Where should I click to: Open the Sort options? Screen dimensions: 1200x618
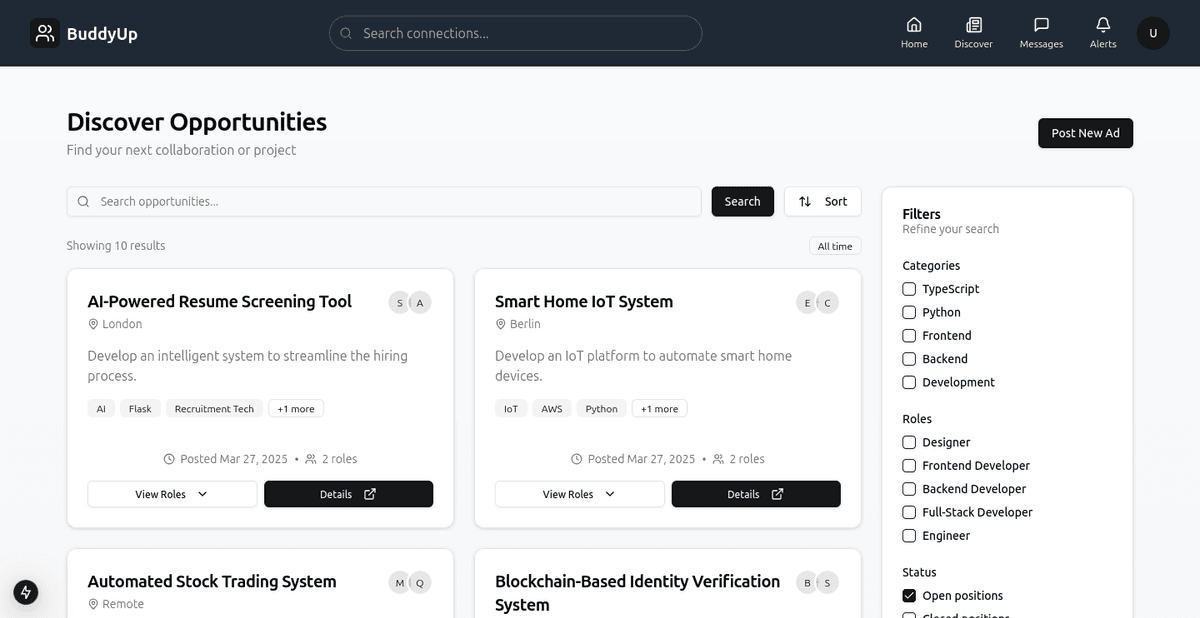click(822, 201)
